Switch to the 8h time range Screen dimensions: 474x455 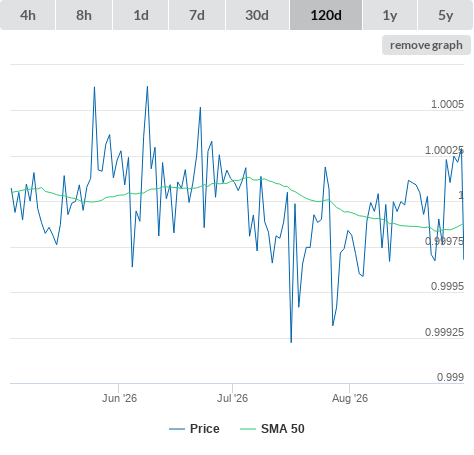point(84,15)
